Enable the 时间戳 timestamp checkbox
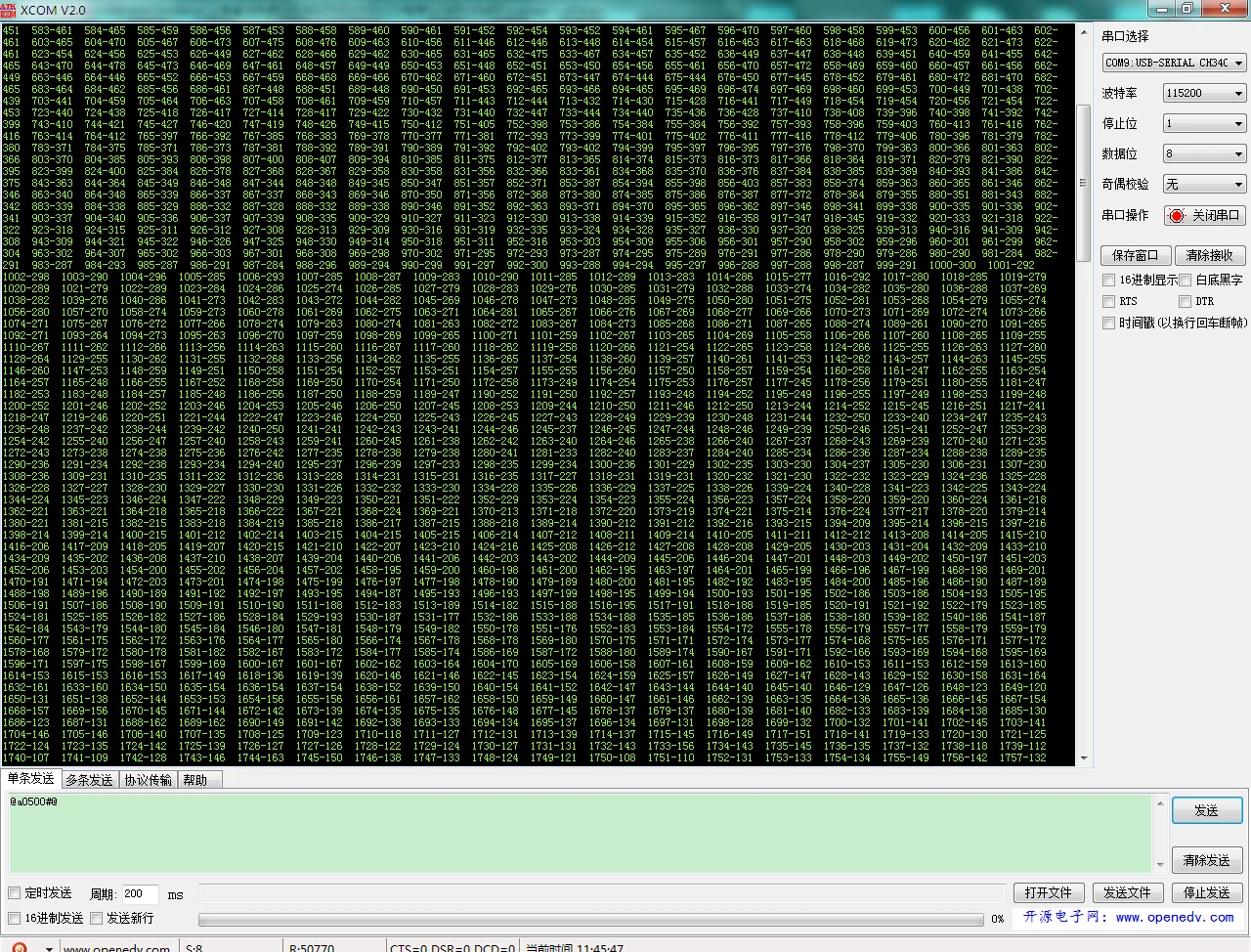The height and width of the screenshot is (952, 1251). pos(1108,323)
